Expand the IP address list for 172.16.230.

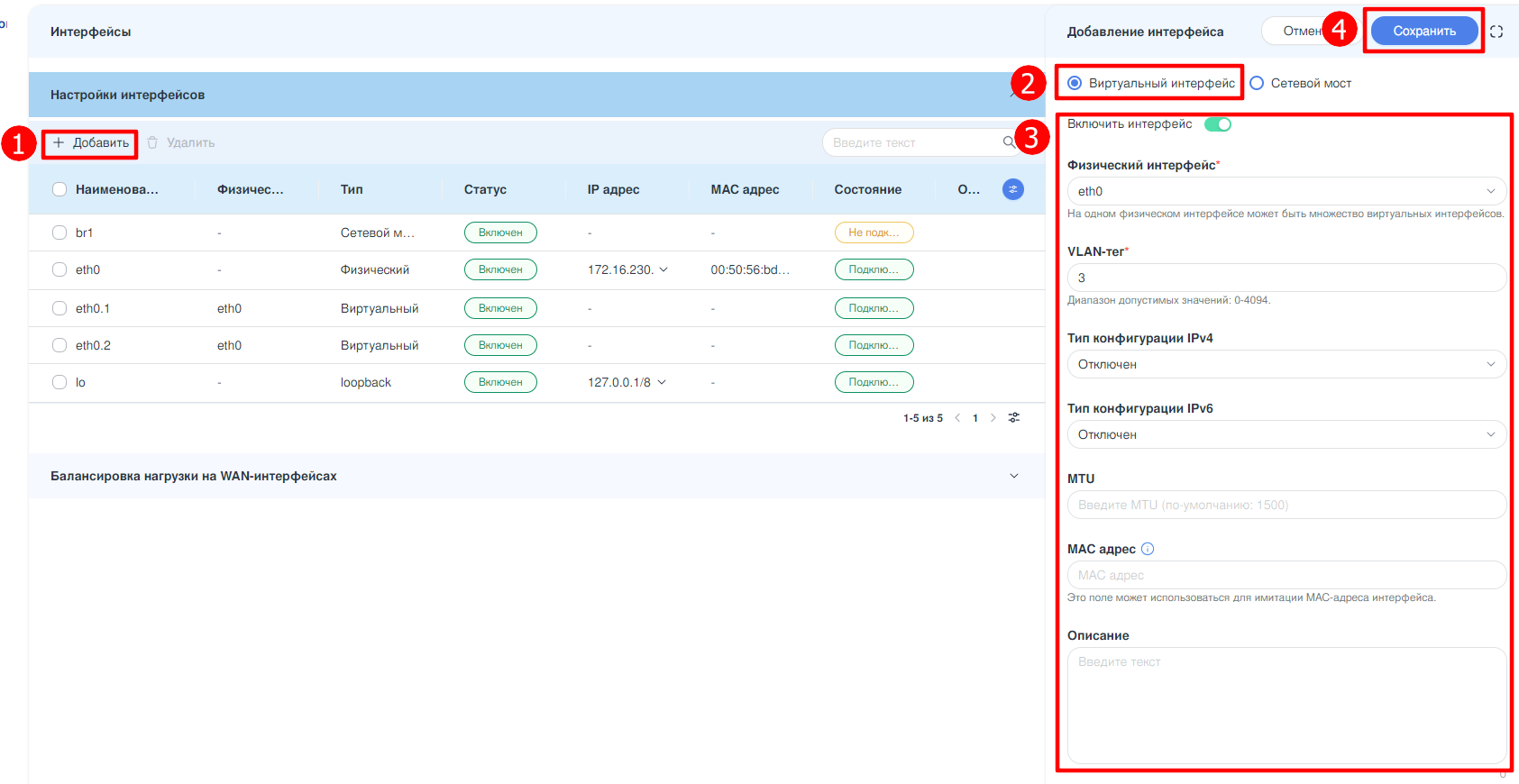point(664,269)
